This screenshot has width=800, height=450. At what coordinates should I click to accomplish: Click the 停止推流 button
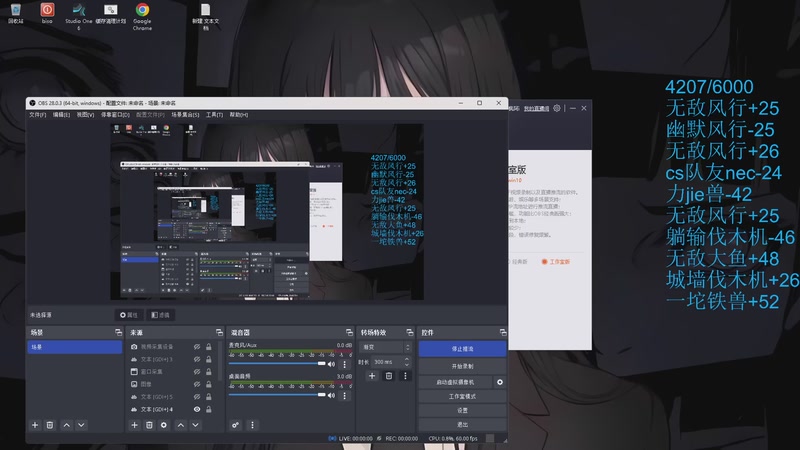(x=462, y=349)
